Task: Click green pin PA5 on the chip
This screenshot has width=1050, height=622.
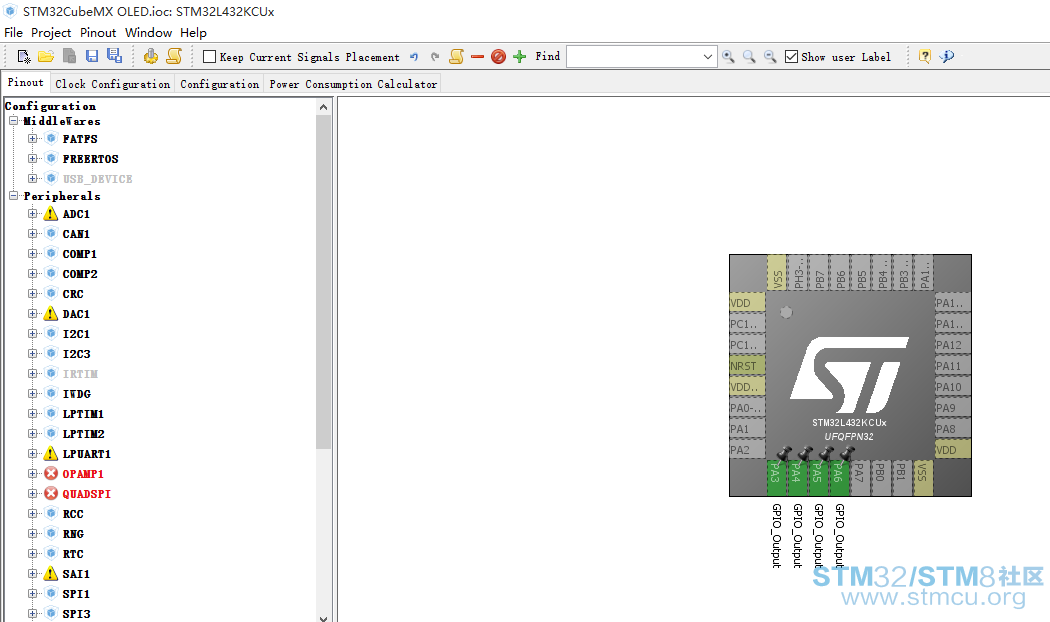Action: (818, 477)
